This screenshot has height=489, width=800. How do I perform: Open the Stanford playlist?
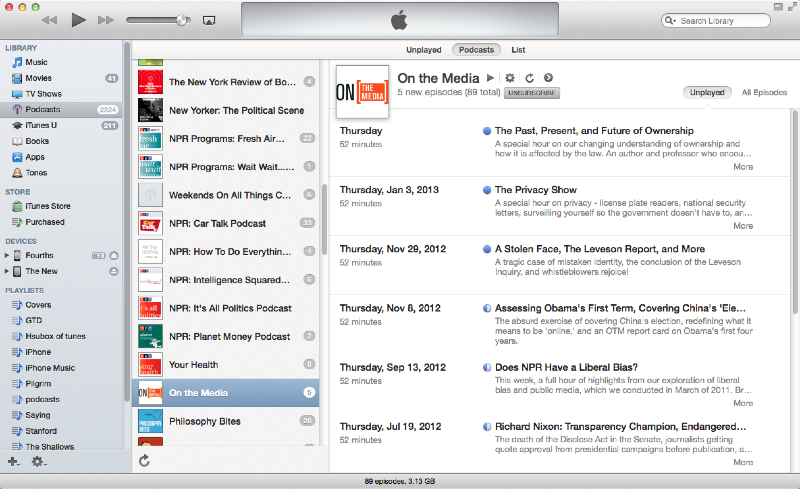(41, 431)
